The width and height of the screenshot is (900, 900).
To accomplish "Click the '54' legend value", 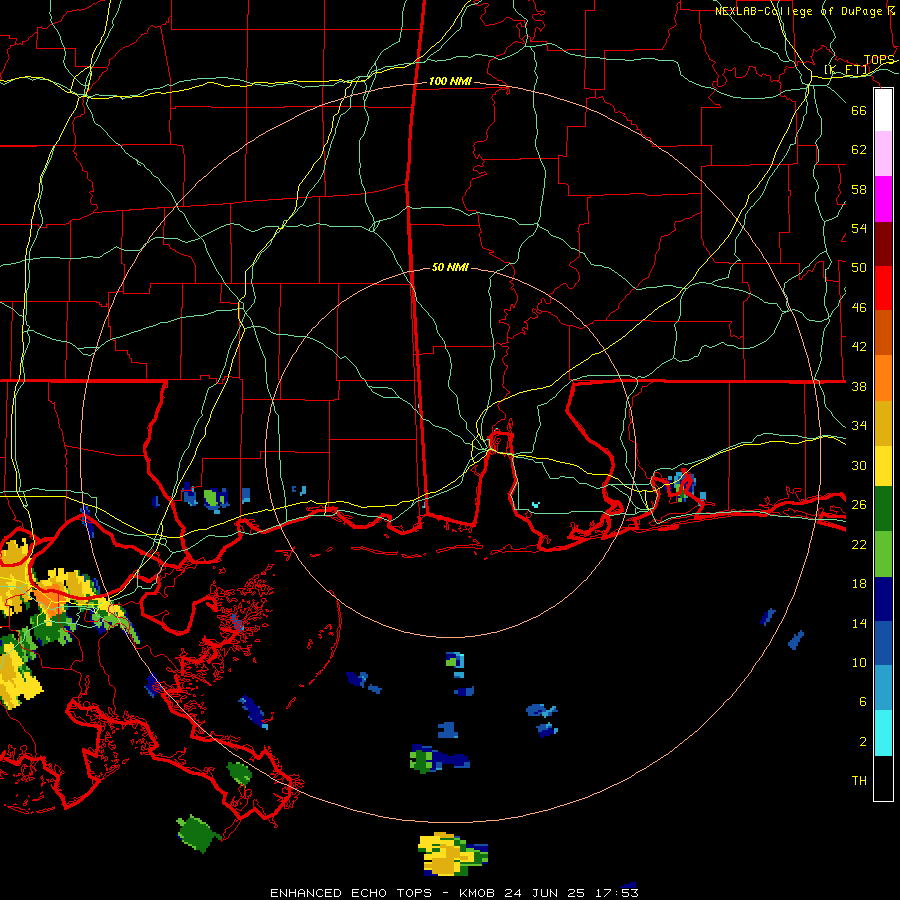I will (x=859, y=228).
